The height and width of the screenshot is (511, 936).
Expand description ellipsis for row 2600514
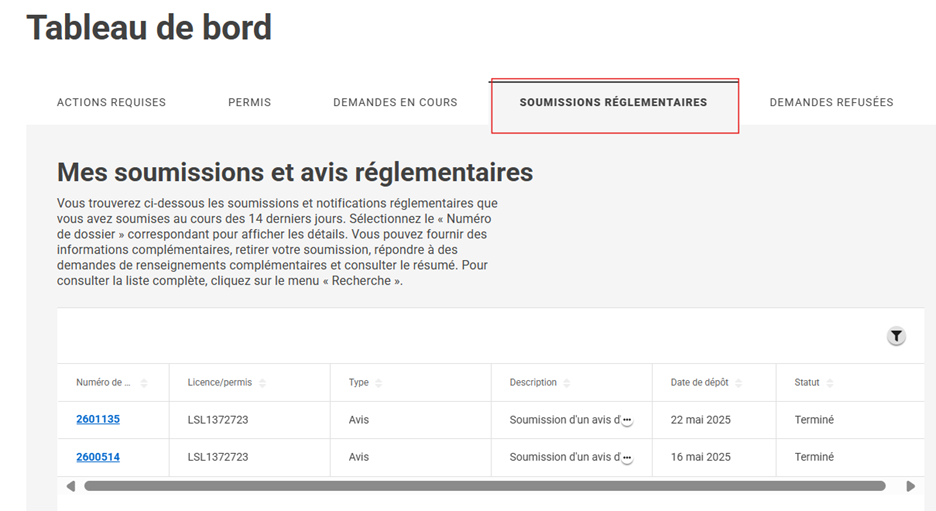click(627, 458)
